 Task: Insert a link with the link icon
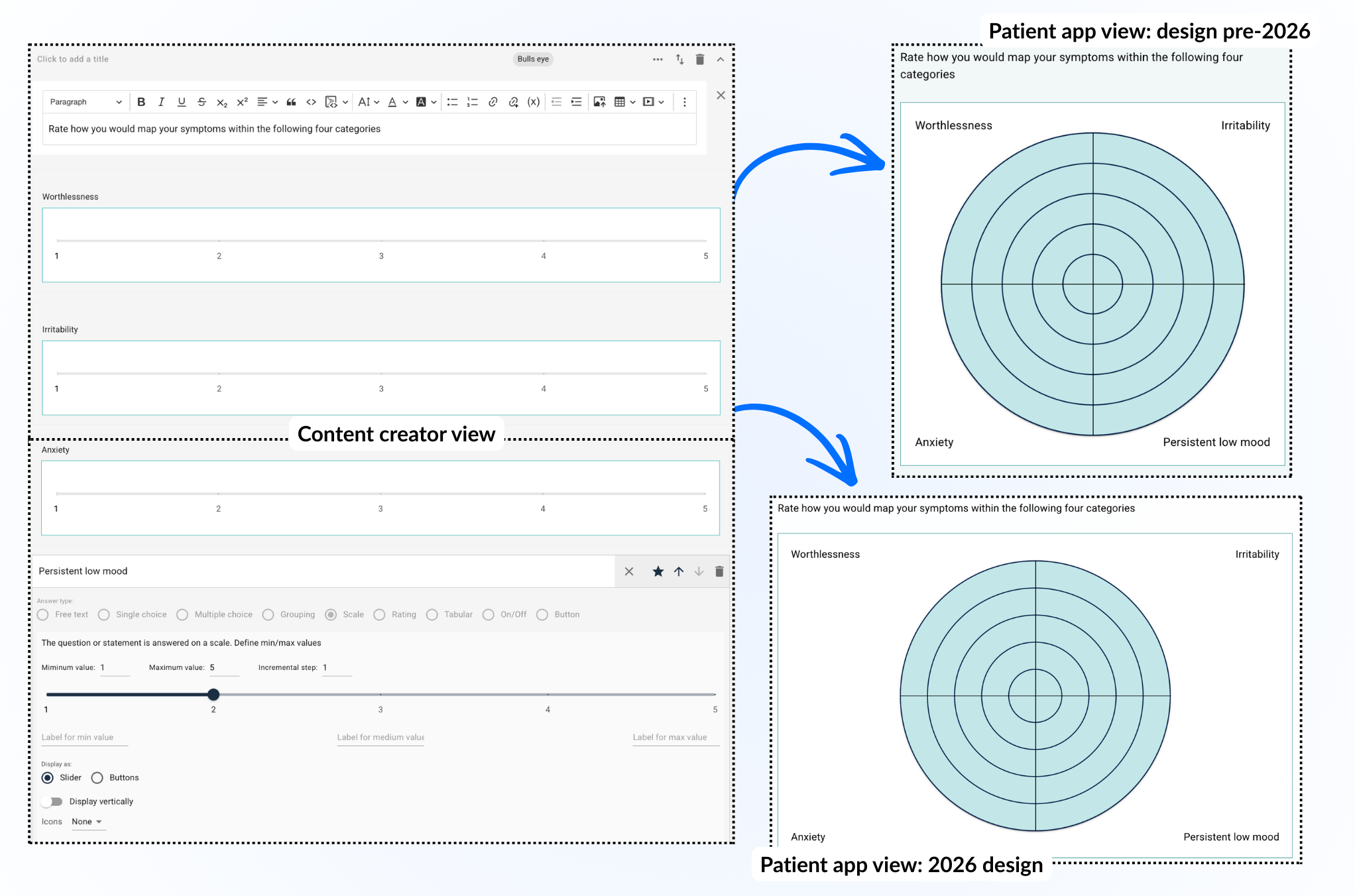(493, 102)
